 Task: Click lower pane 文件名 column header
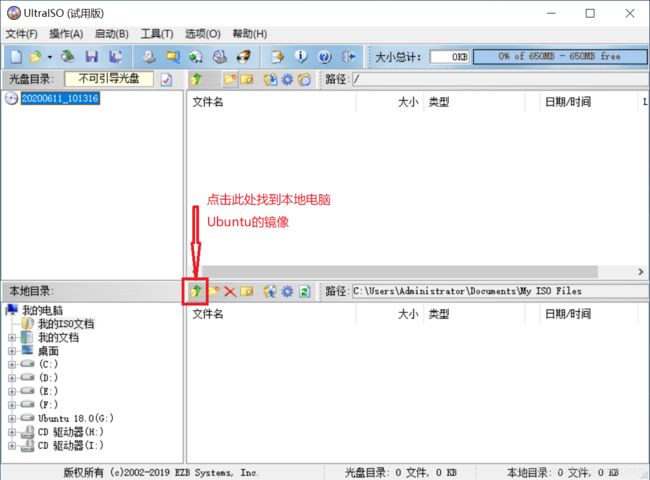[x=272, y=314]
